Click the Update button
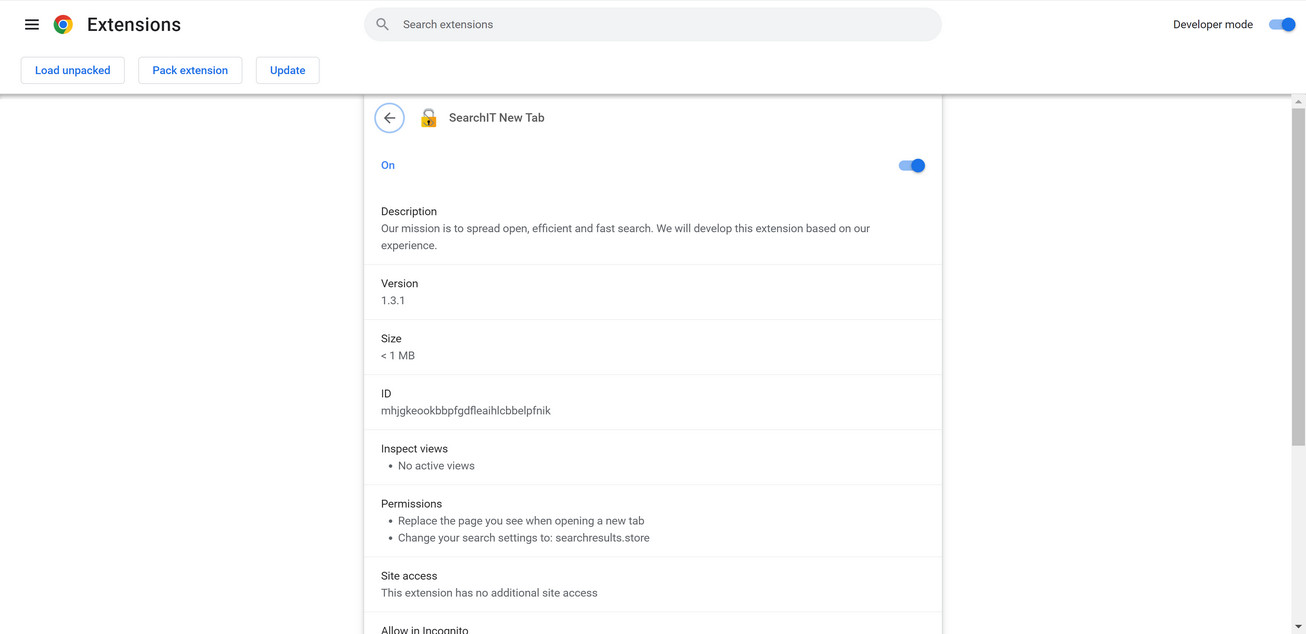1306x634 pixels. point(287,70)
